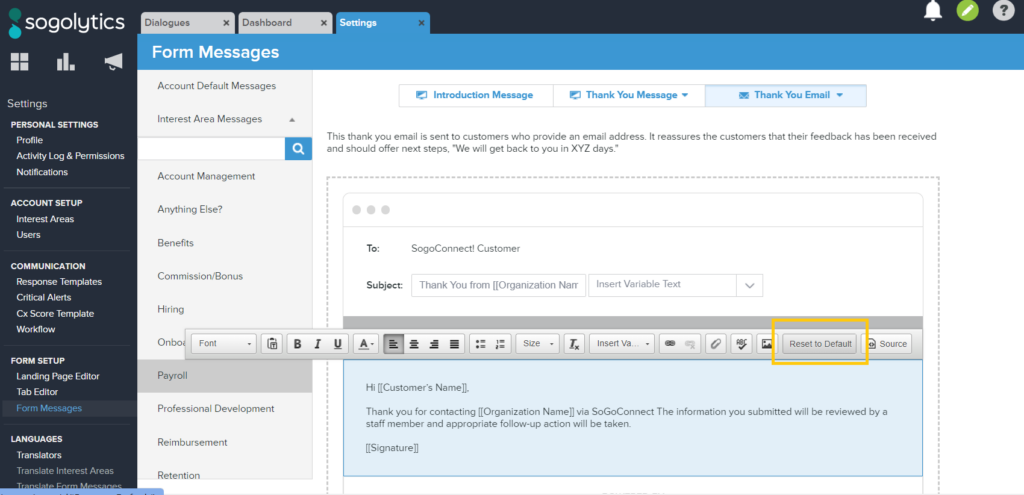Expand the Insert Variable Text subject dropdown
The height and width of the screenshot is (495, 1024).
[x=749, y=285]
